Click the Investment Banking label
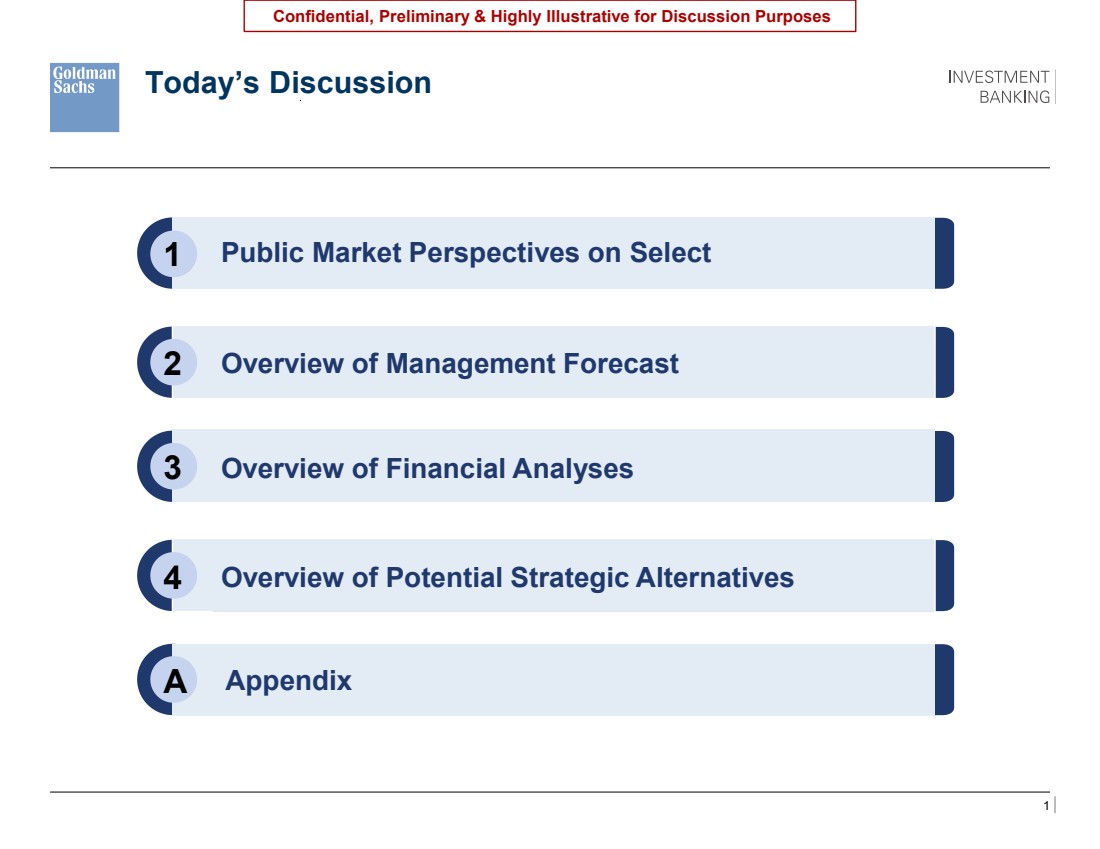 click(x=998, y=87)
